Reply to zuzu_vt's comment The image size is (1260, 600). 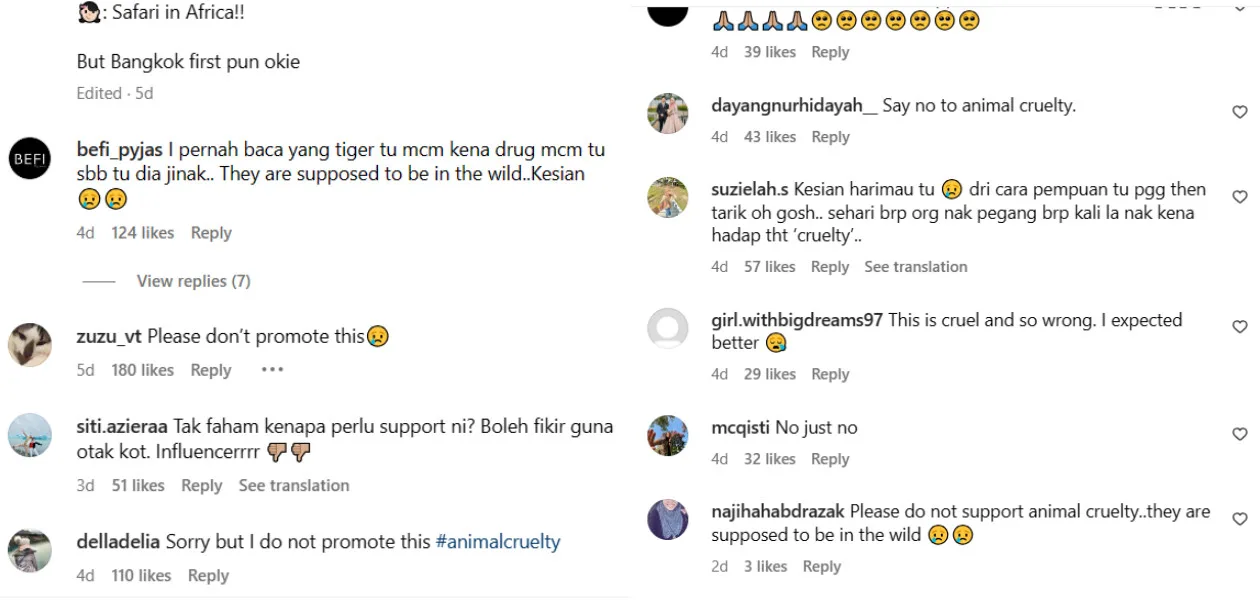211,370
